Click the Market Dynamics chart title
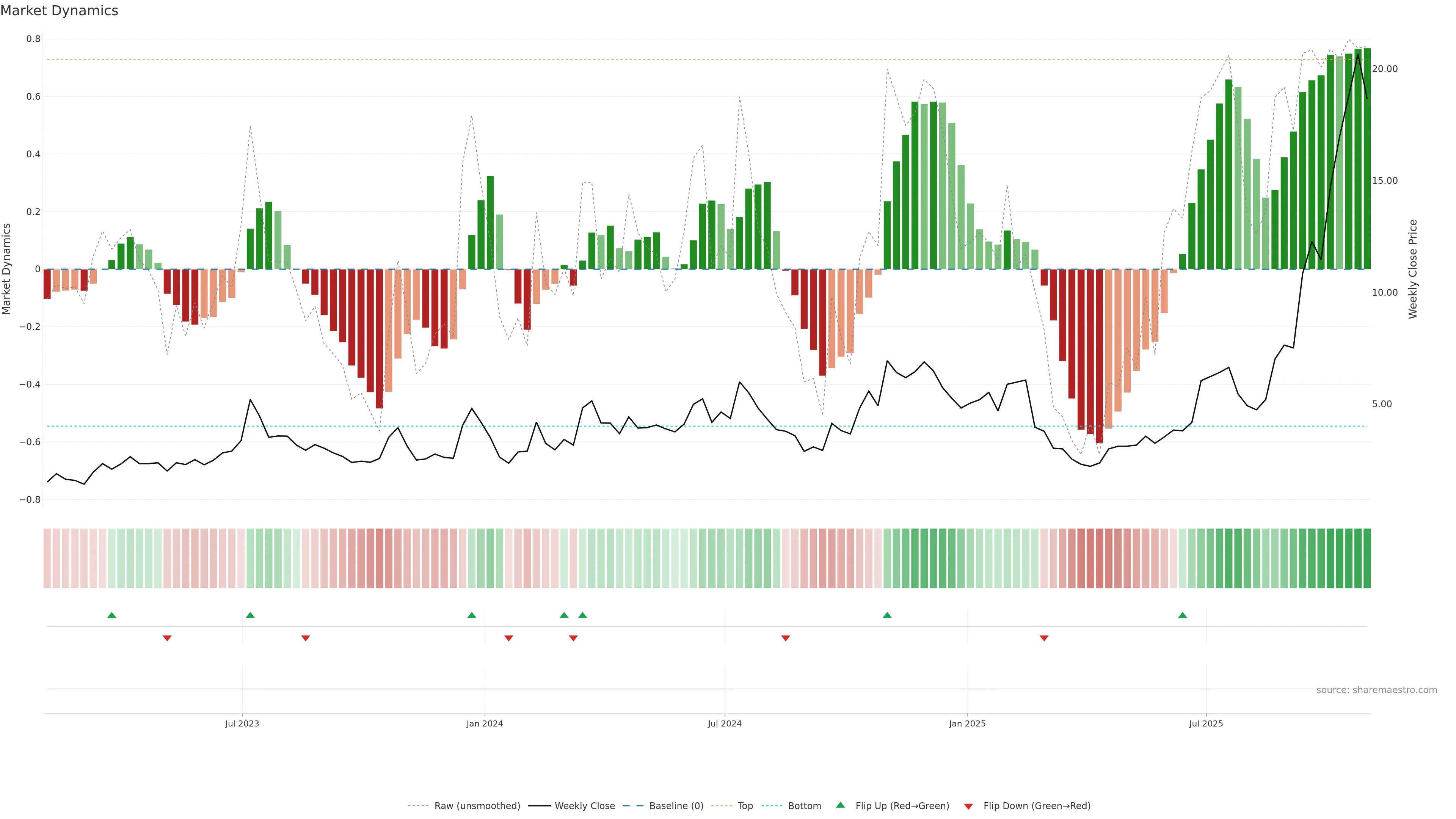 pyautogui.click(x=60, y=11)
